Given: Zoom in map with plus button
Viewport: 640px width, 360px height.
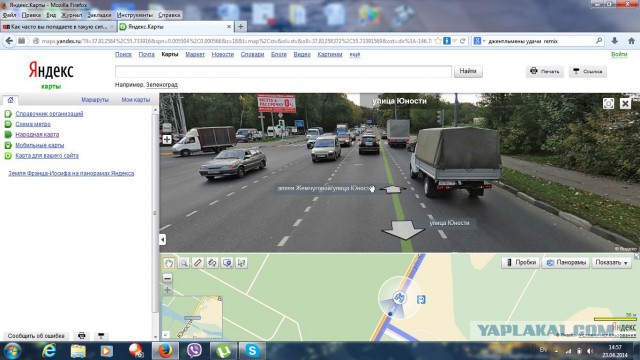Looking at the screenshot, I should coord(167,290).
